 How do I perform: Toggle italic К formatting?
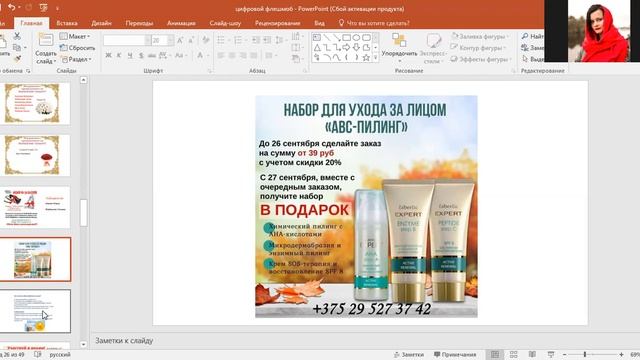coord(119,55)
